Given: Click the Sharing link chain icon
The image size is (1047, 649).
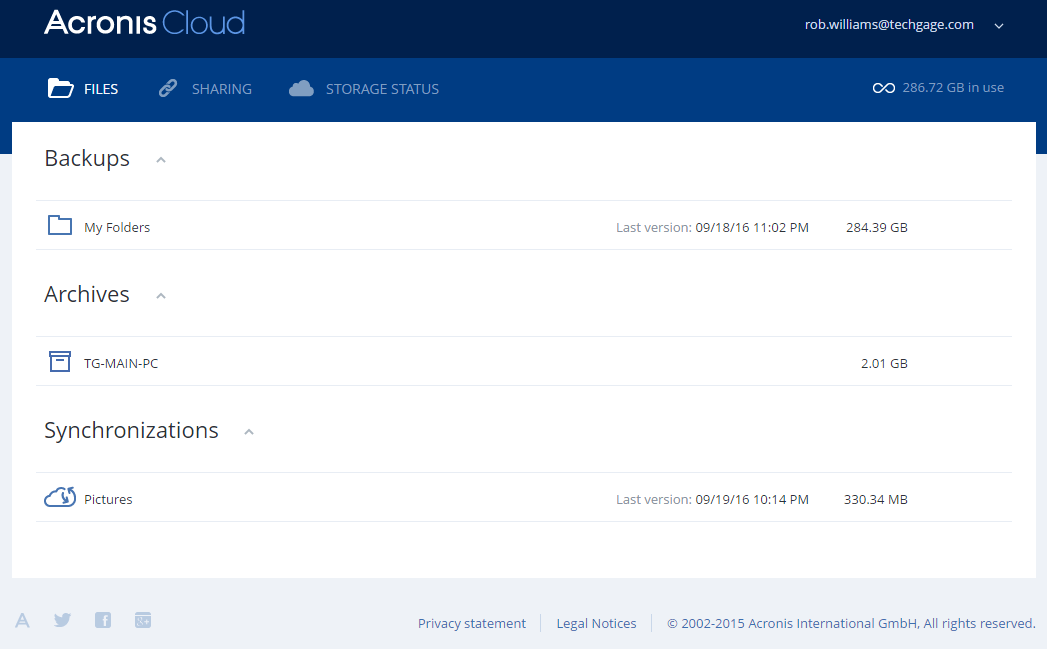Looking at the screenshot, I should 168,88.
